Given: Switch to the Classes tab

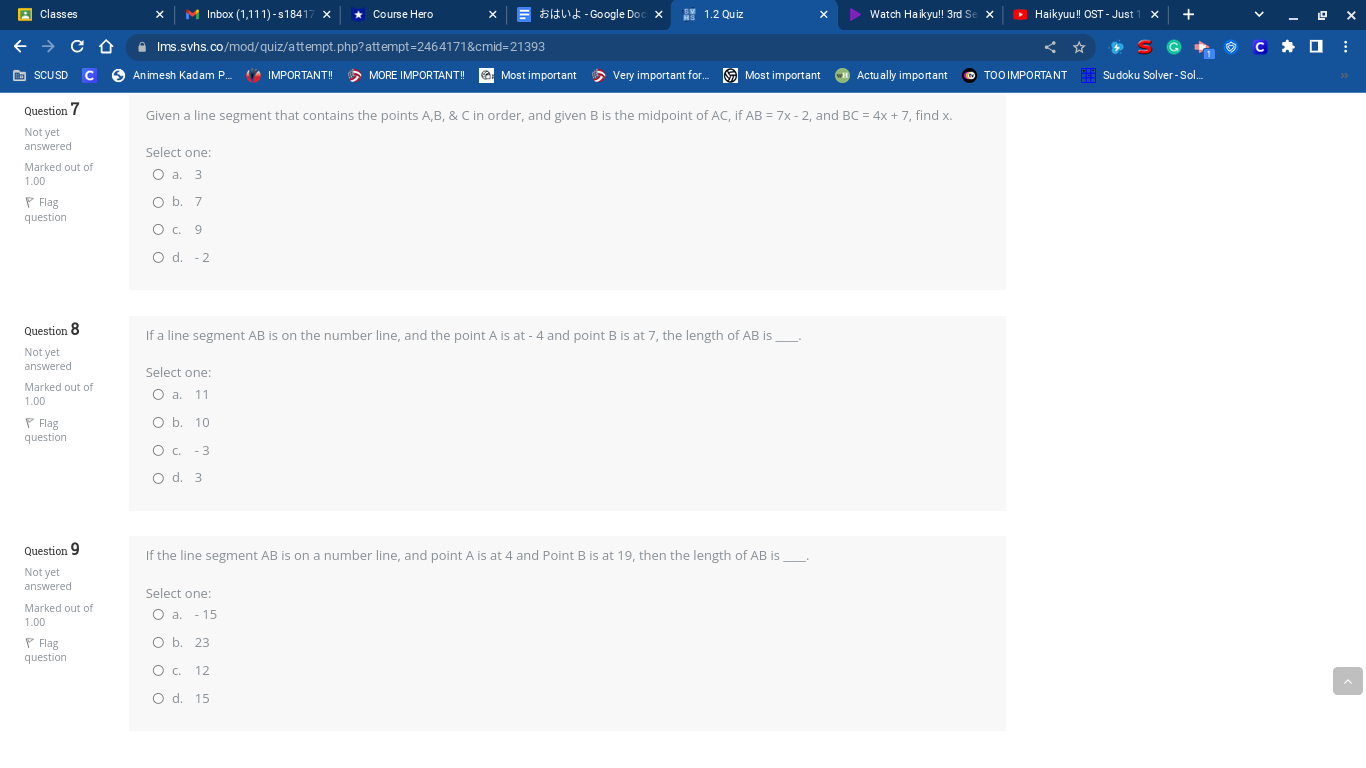Looking at the screenshot, I should pos(90,15).
